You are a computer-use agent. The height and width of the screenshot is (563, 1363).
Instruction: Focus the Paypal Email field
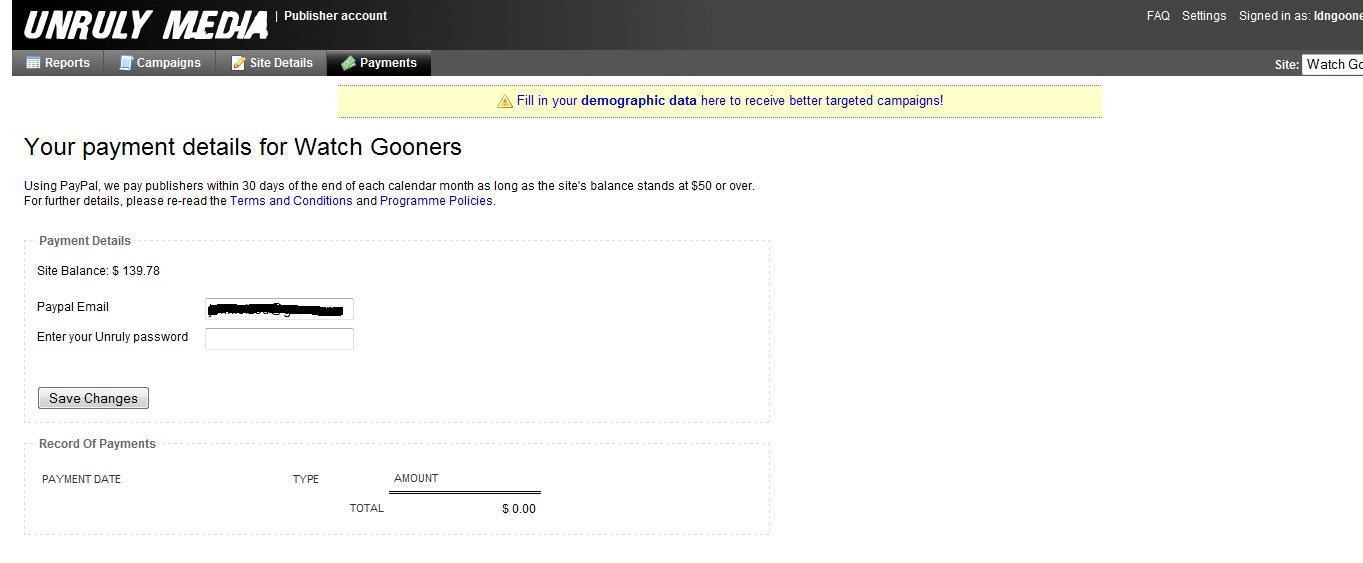279,309
